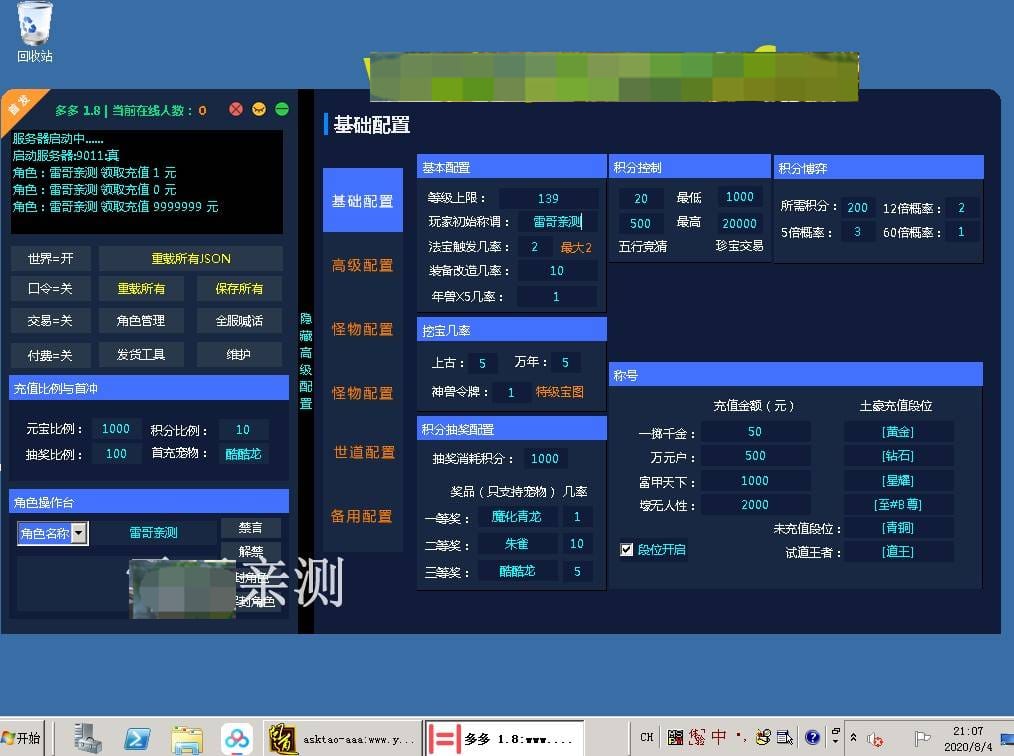Click the colorful flower quick launch icon

tap(237, 738)
